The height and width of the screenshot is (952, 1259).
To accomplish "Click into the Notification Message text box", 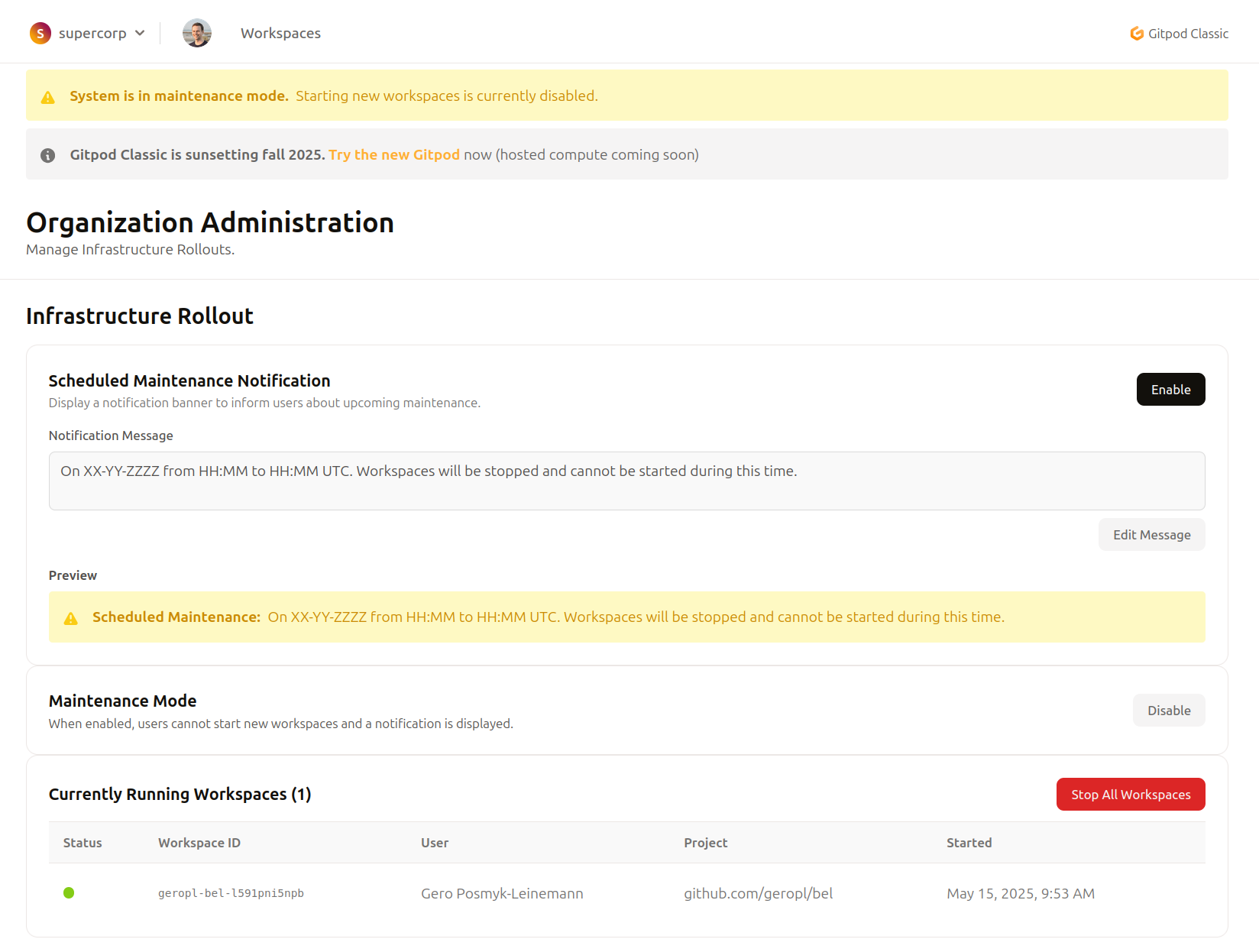I will (626, 481).
